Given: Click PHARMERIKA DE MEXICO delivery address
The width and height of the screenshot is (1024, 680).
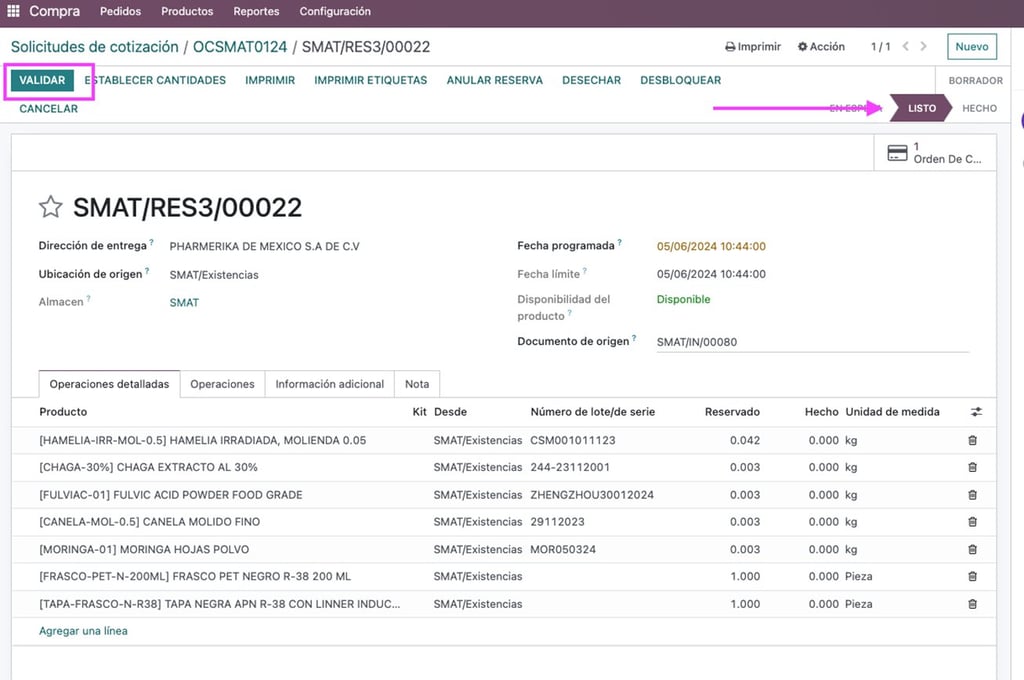Looking at the screenshot, I should click(264, 246).
